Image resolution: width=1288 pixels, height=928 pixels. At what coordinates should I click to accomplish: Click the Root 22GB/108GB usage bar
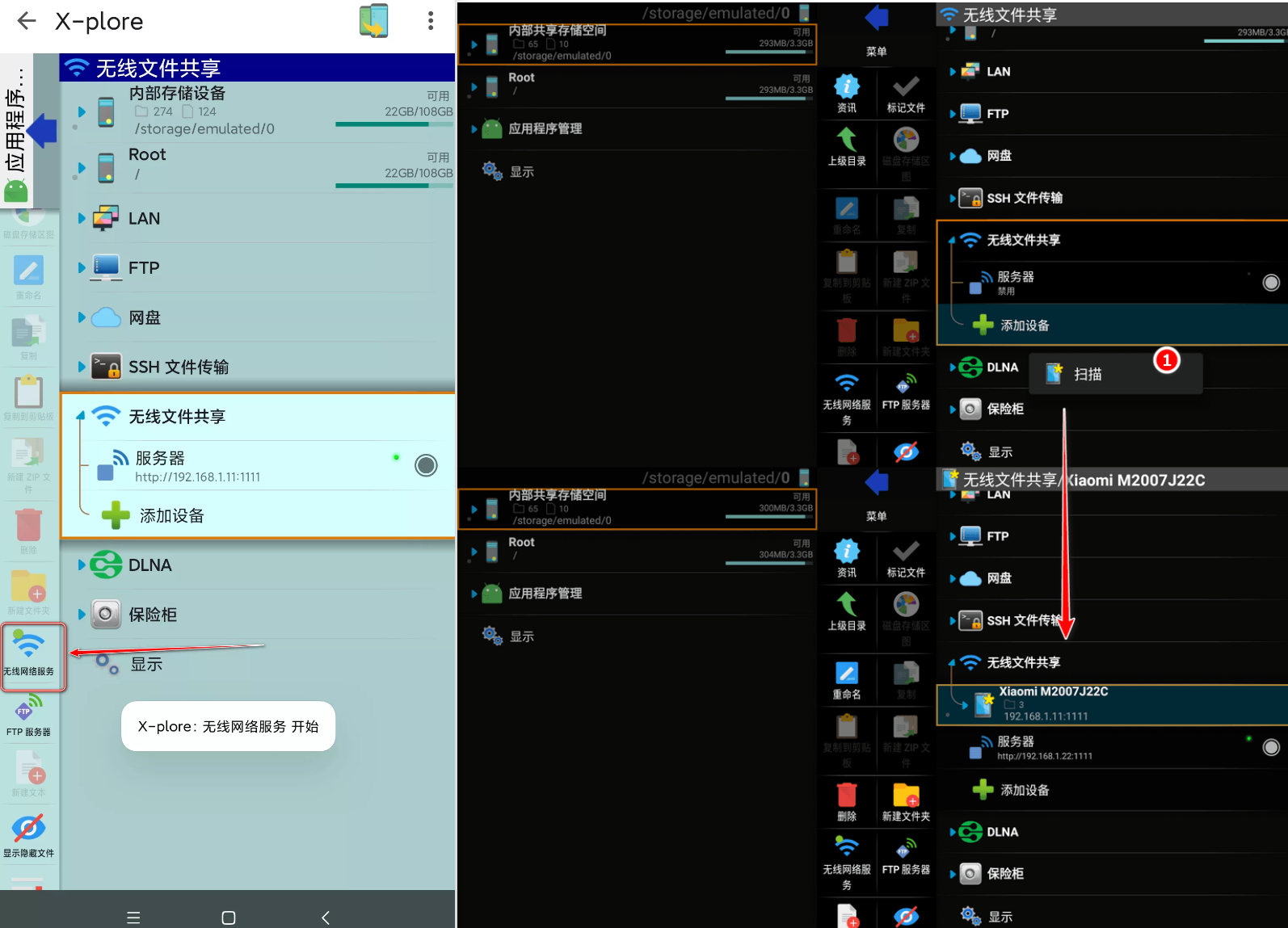(394, 186)
